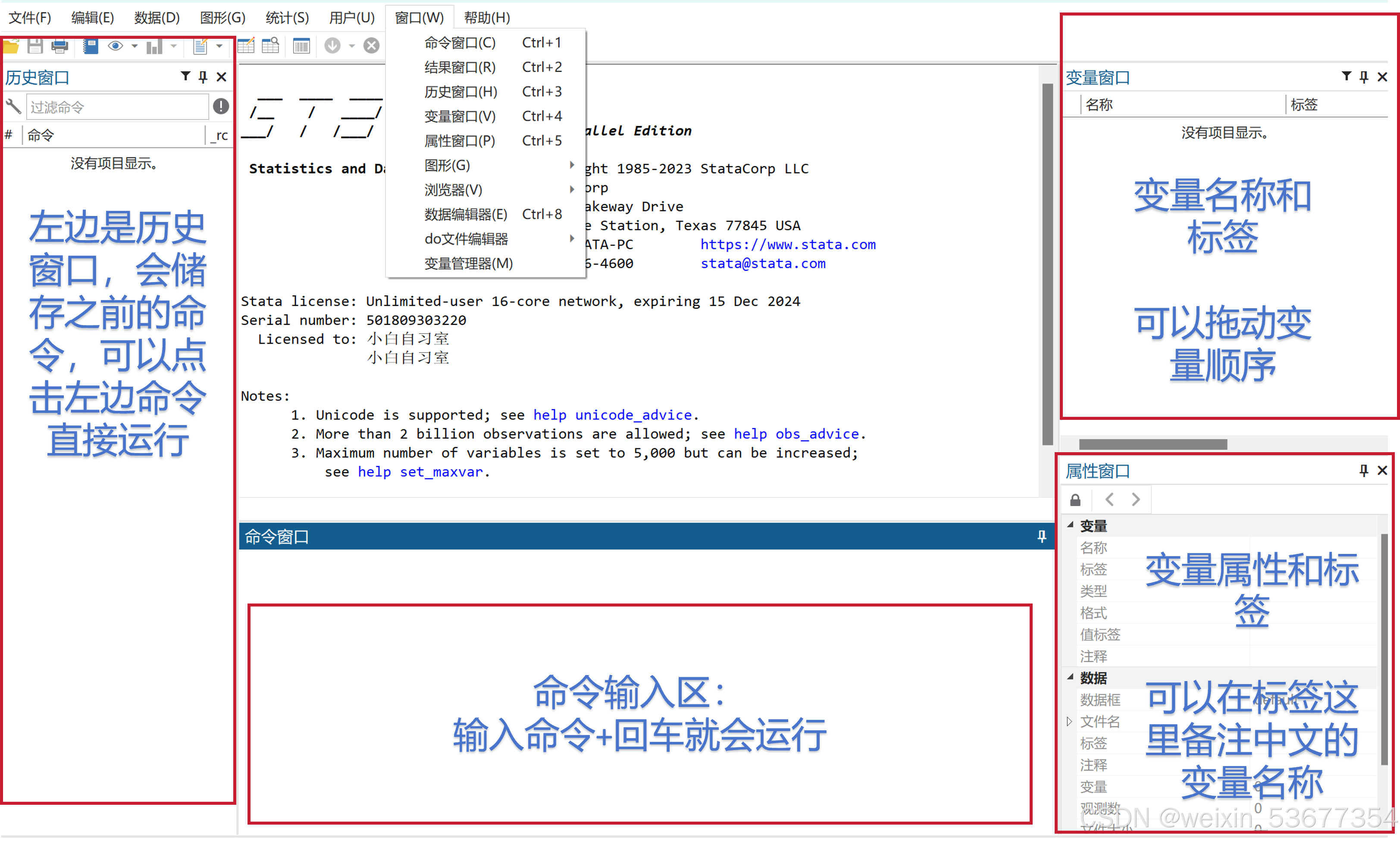Click the Break (X circle) toolbar icon
1400x841 pixels.
point(371,46)
